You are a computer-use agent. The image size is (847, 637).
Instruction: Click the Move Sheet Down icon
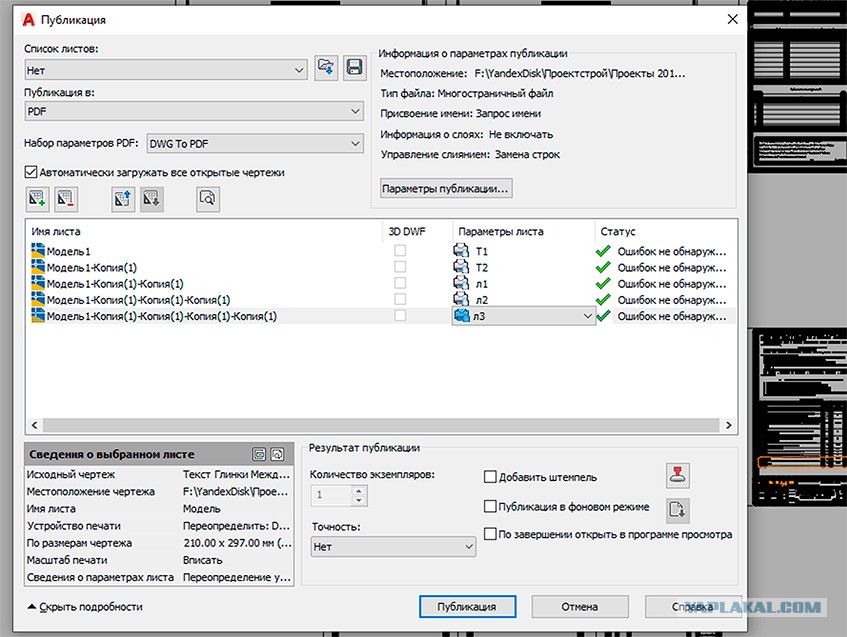[x=152, y=199]
